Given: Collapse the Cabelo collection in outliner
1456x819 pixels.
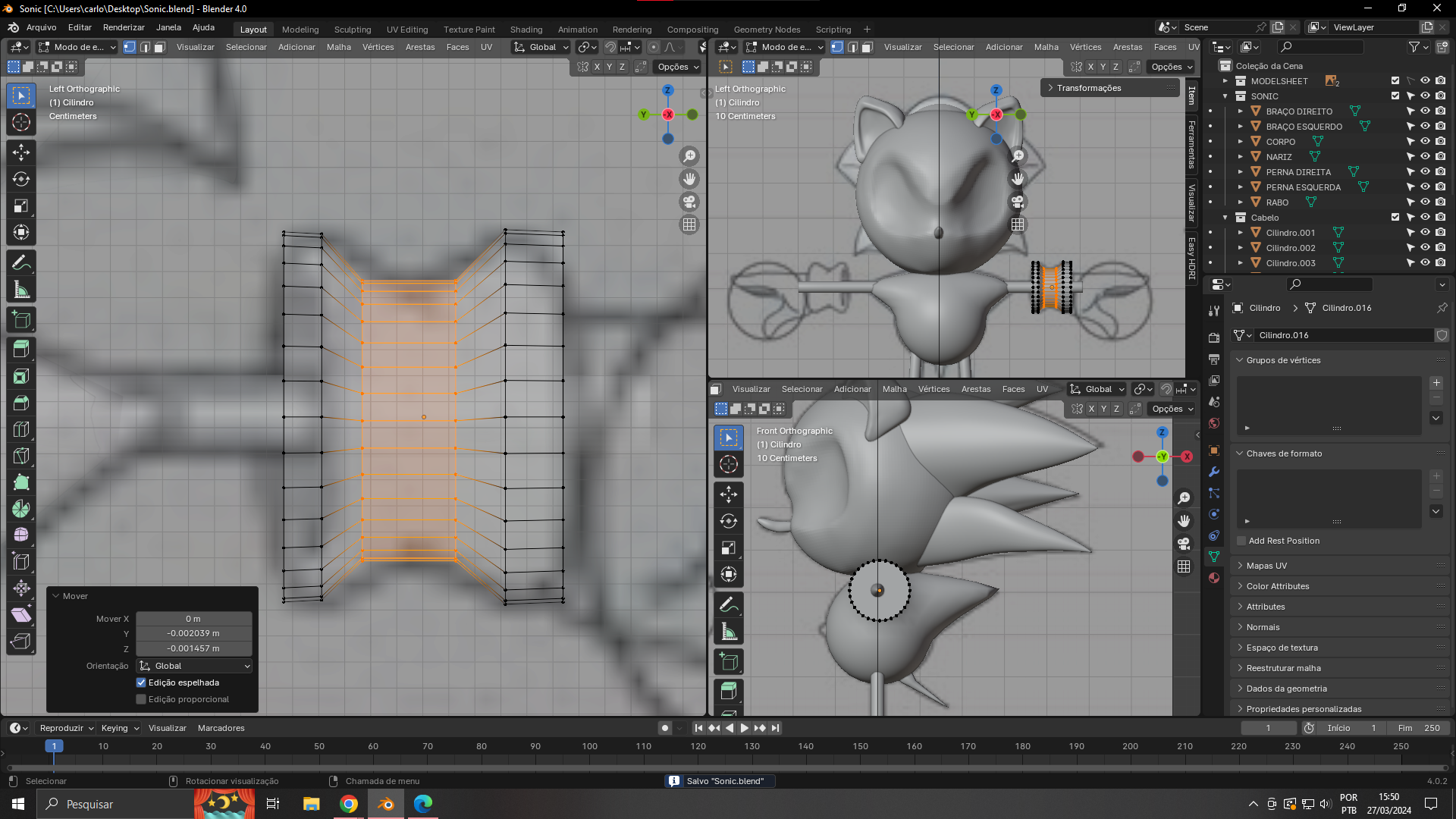Looking at the screenshot, I should coord(1225,218).
